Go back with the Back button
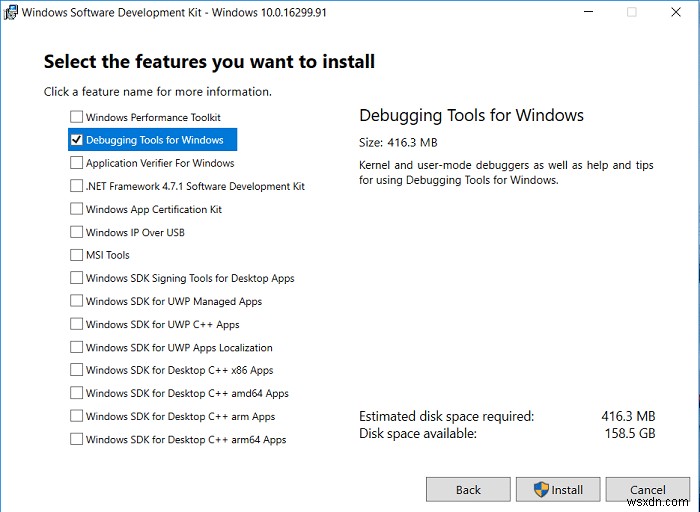This screenshot has height=512, width=700. point(468,489)
